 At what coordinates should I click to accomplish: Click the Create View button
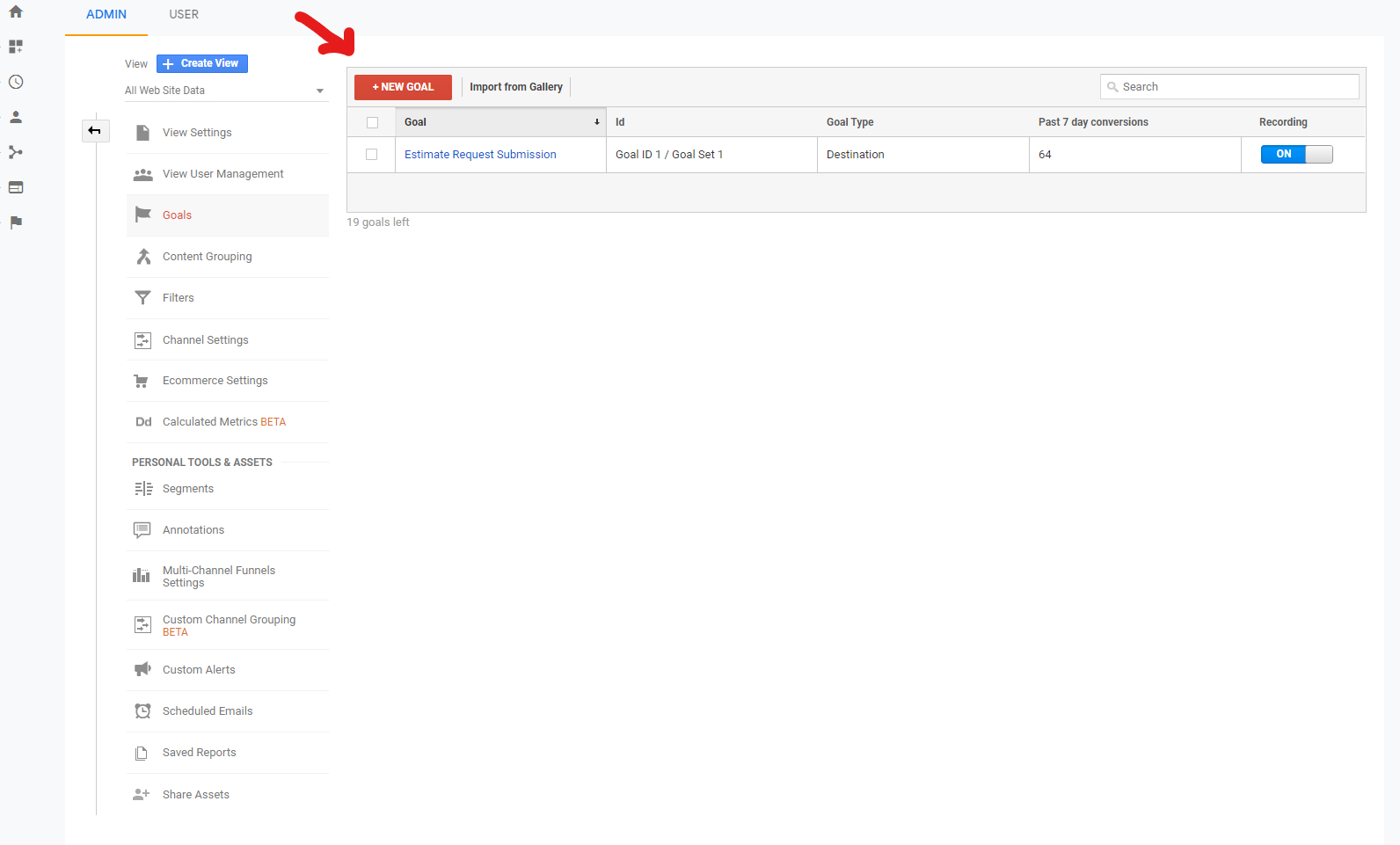202,63
